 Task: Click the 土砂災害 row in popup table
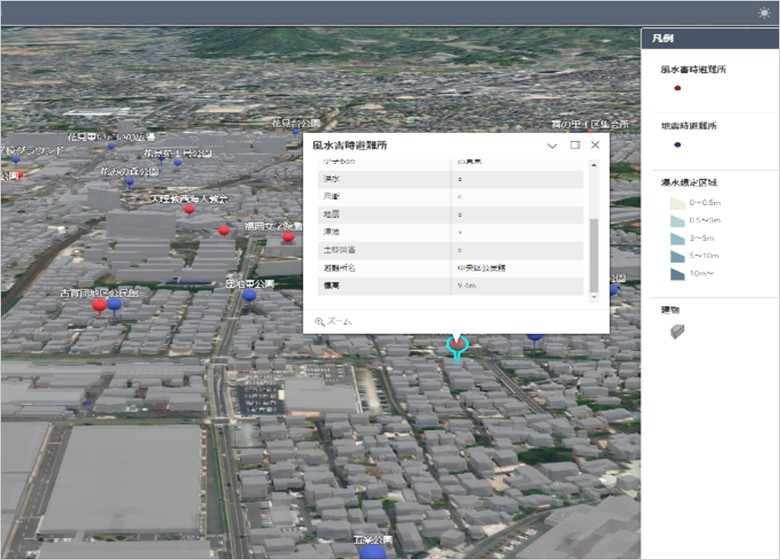pyautogui.click(x=451, y=250)
